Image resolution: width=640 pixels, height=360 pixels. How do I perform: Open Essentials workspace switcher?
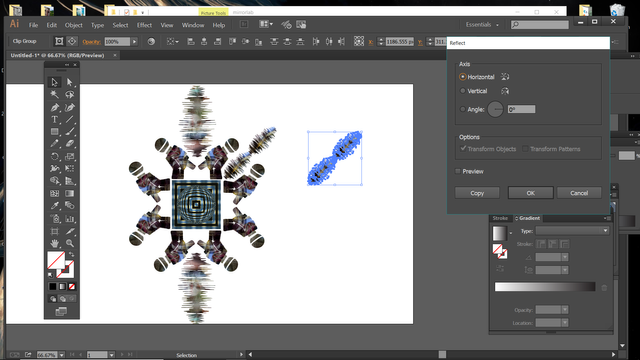click(482, 25)
